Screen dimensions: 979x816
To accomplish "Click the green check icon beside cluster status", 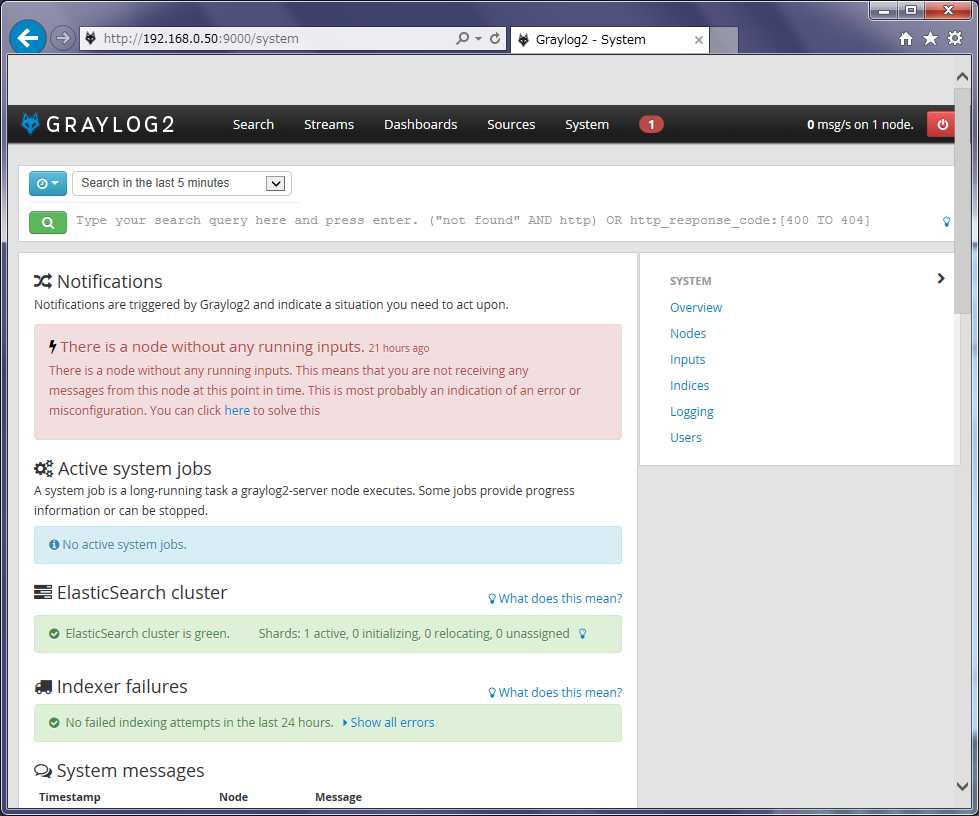I will (x=54, y=634).
